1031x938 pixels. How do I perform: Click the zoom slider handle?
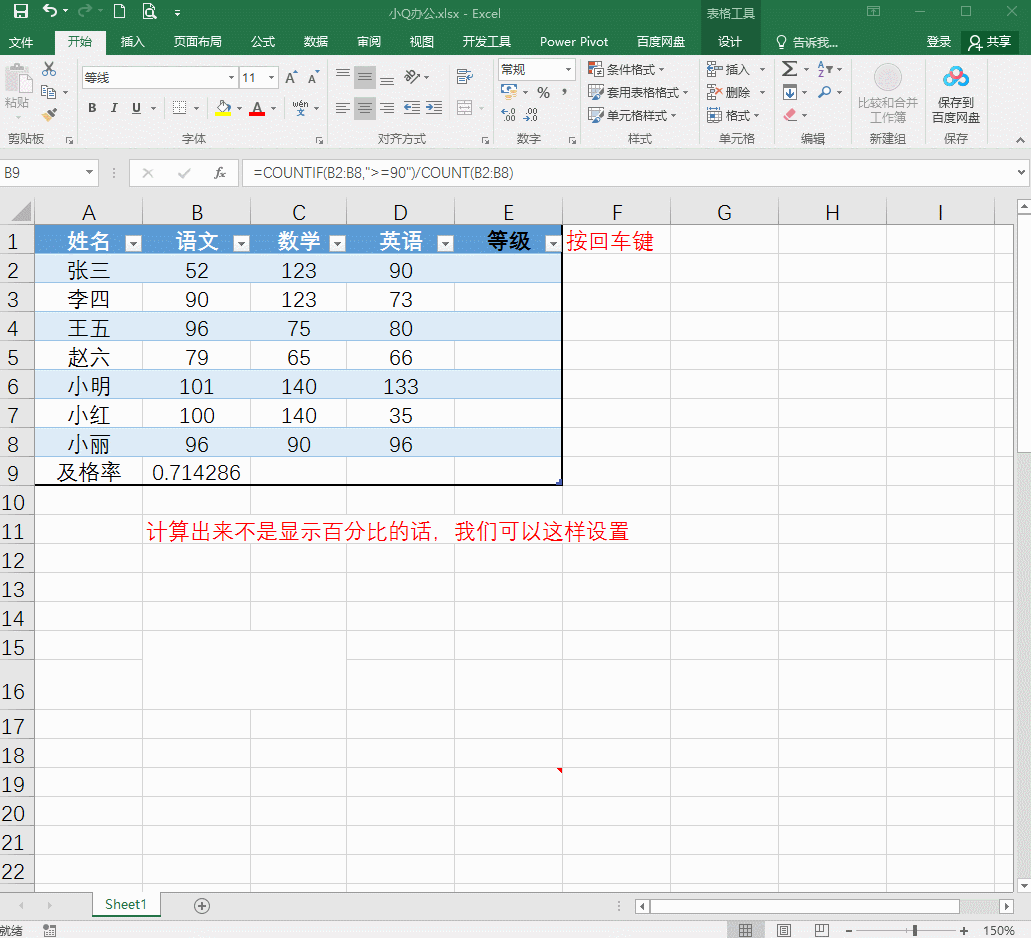tap(915, 930)
